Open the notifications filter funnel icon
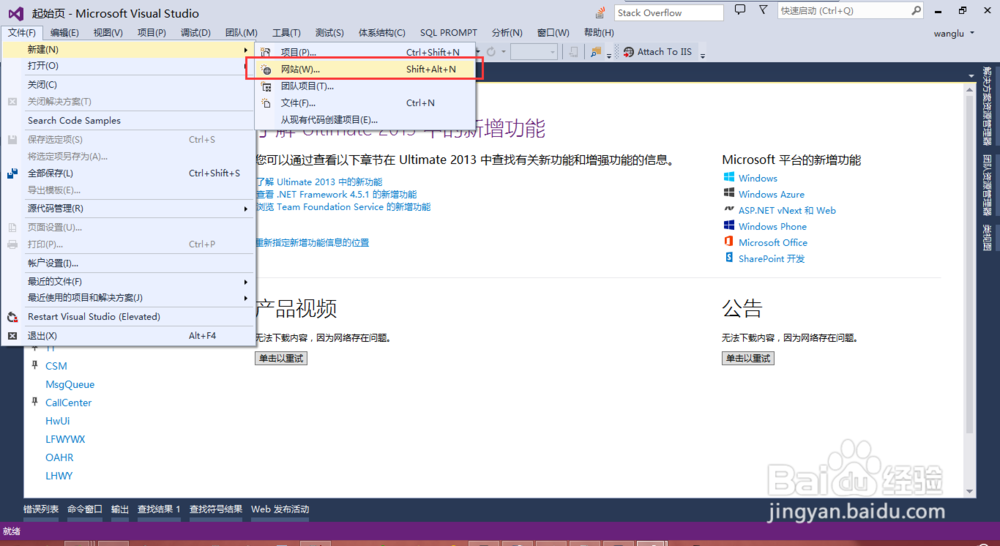This screenshot has width=1000, height=546. [763, 10]
